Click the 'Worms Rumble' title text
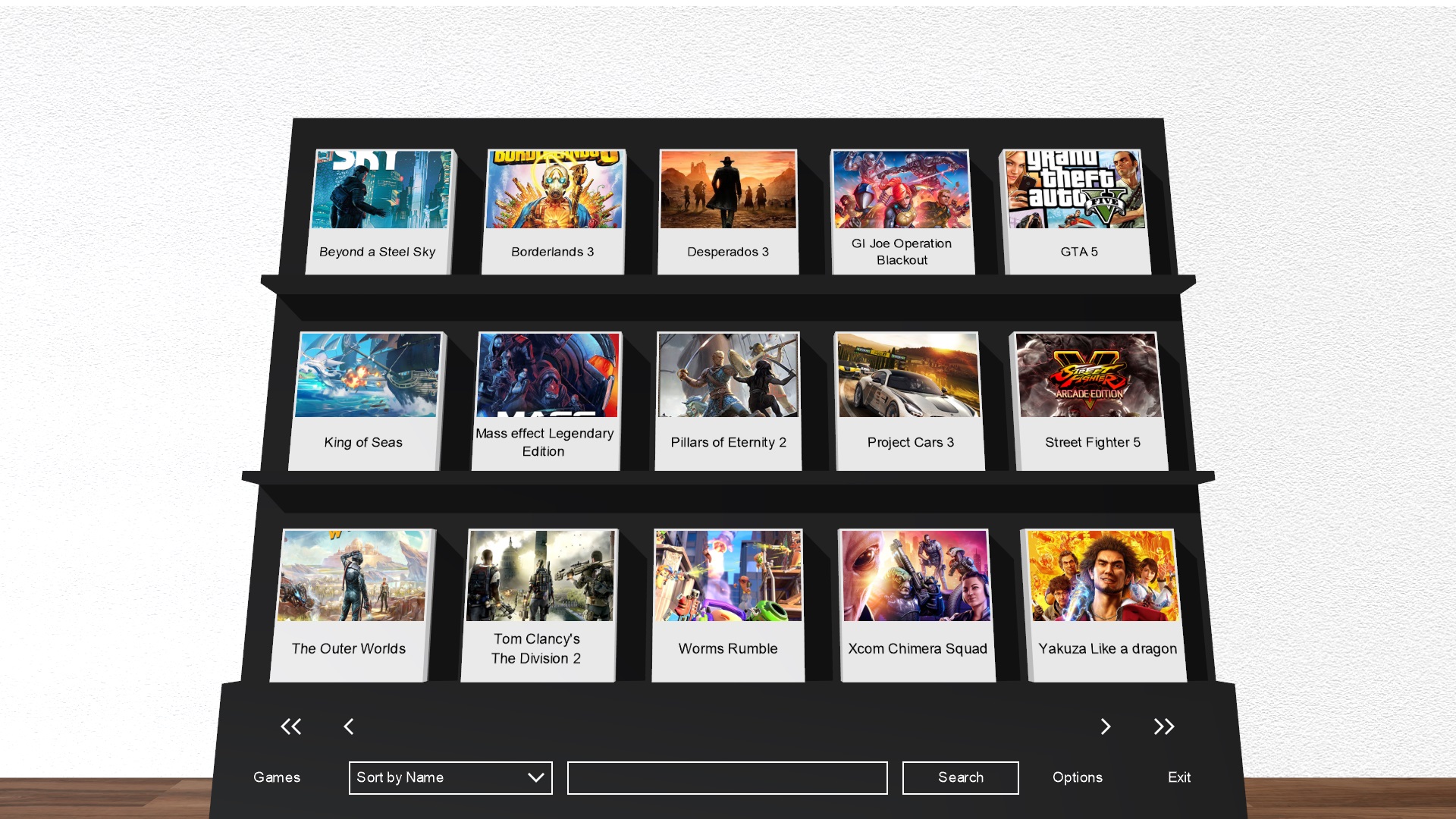 [728, 649]
